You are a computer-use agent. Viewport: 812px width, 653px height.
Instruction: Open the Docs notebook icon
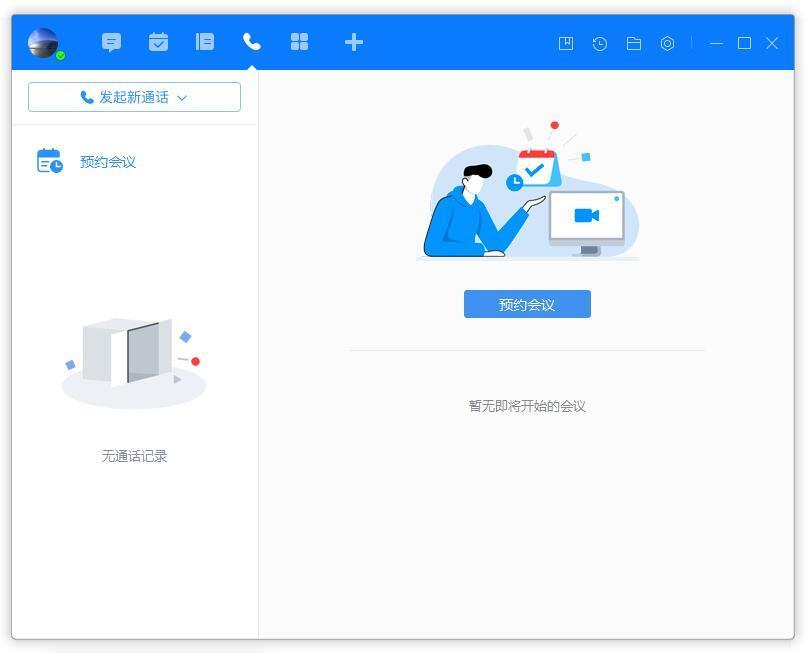pos(205,42)
